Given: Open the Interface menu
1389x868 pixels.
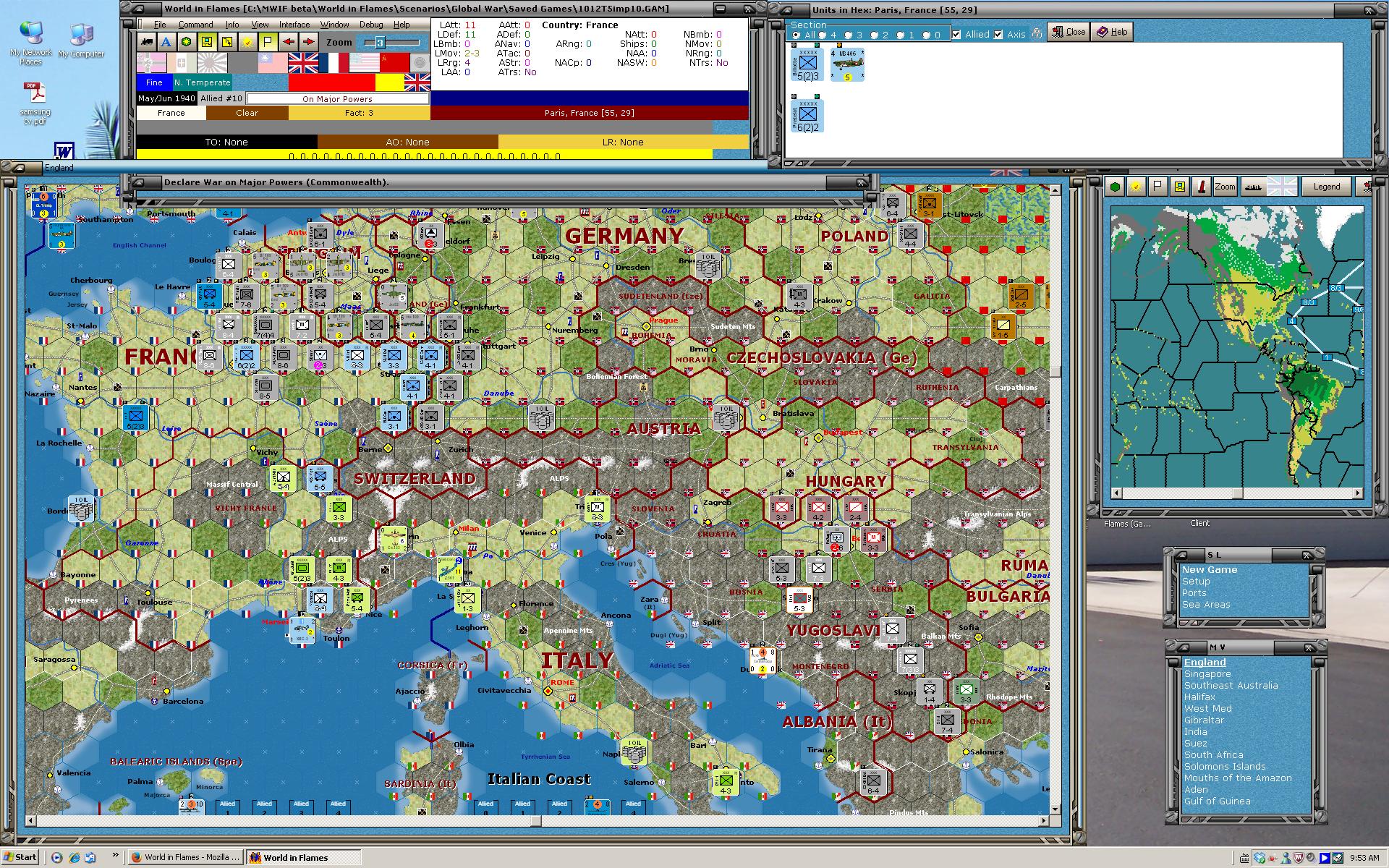Looking at the screenshot, I should [x=294, y=25].
